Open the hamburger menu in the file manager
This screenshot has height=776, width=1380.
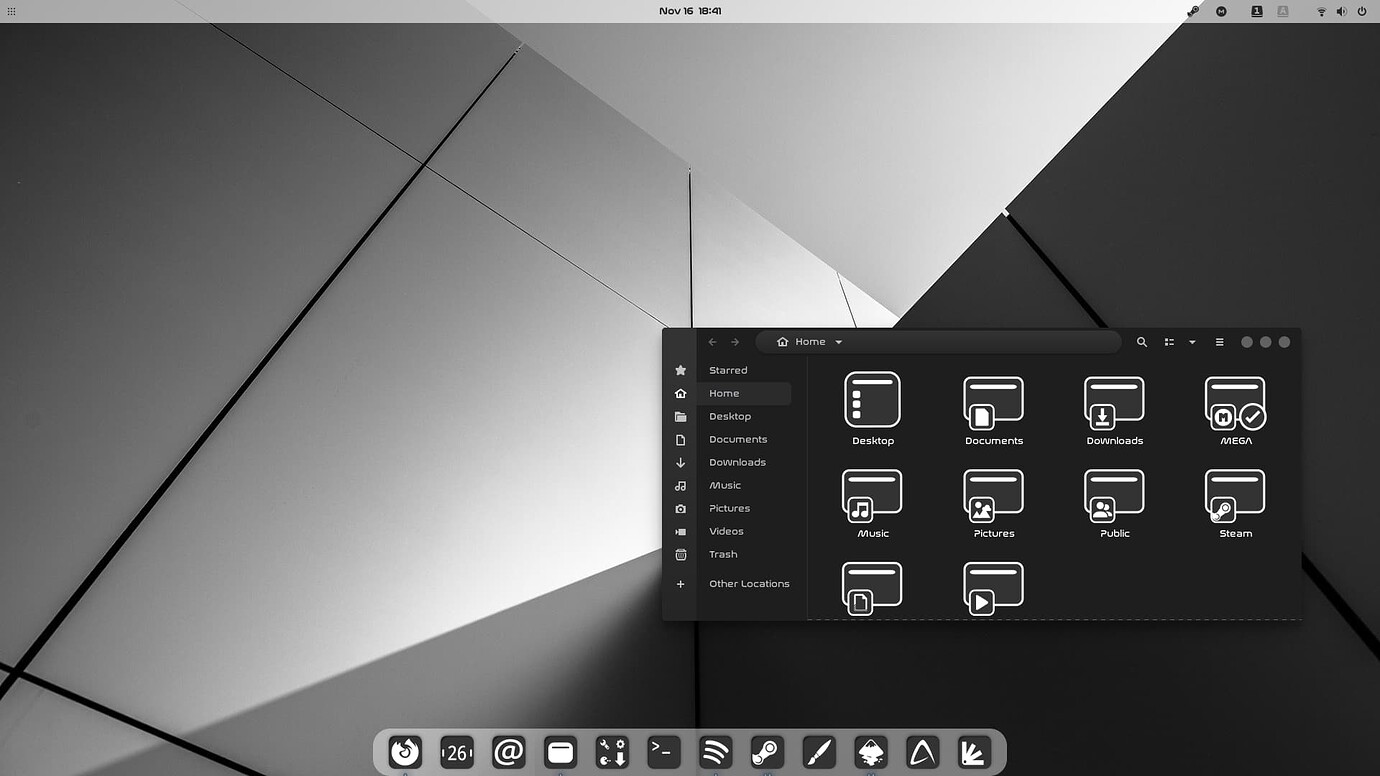coord(1219,341)
